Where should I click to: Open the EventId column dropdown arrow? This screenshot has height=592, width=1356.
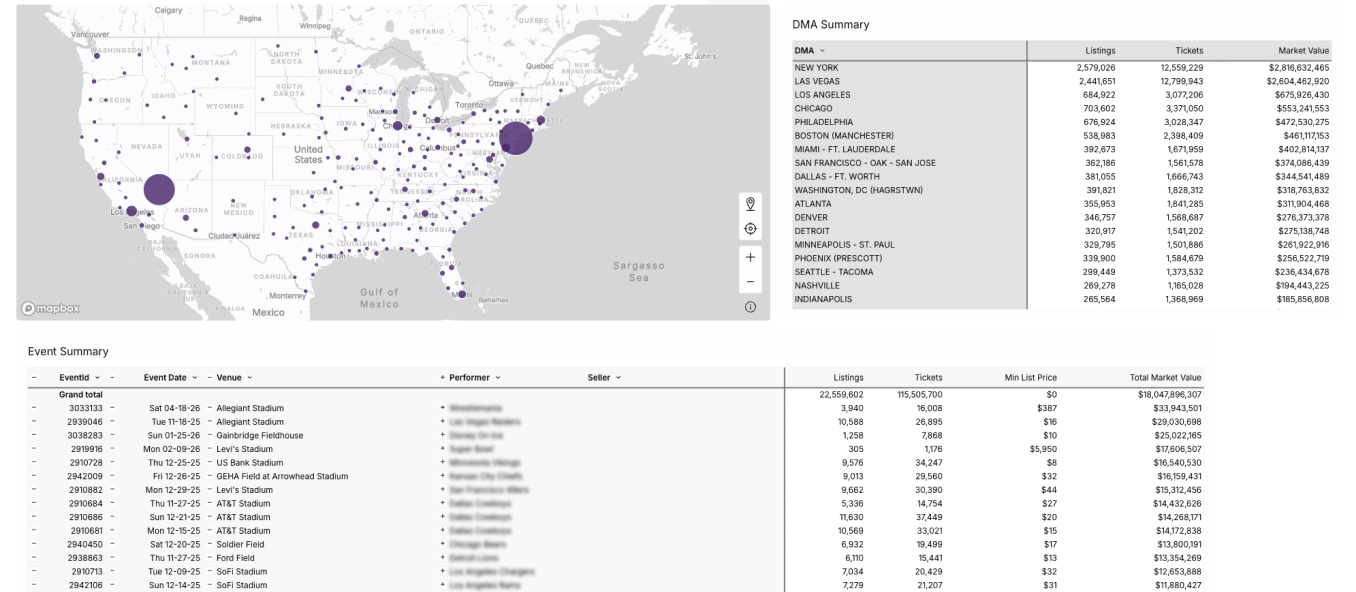[x=97, y=377]
